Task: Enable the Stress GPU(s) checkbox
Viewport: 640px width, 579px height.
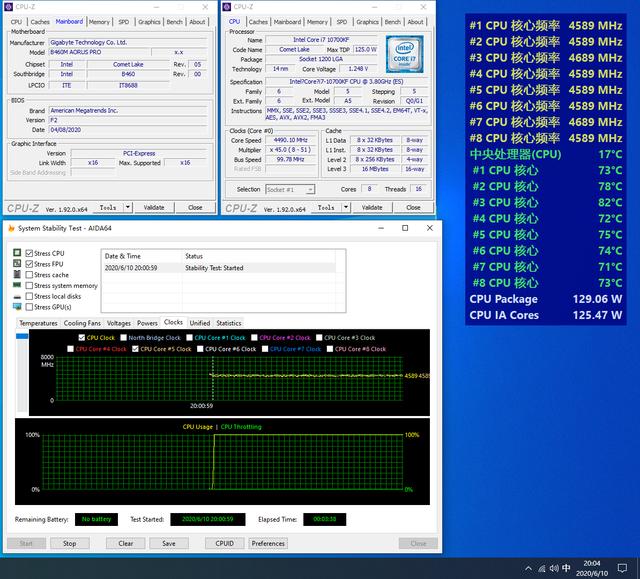Action: 29,307
